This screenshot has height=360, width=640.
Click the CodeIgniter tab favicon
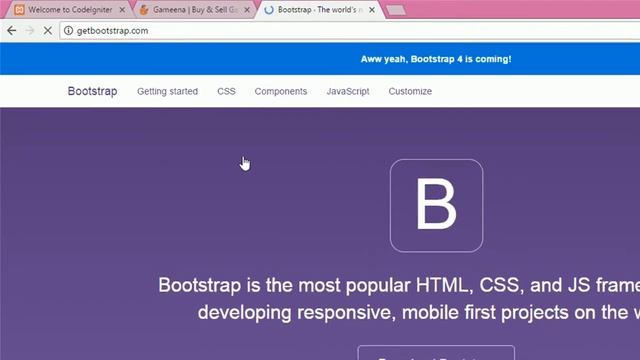19,10
